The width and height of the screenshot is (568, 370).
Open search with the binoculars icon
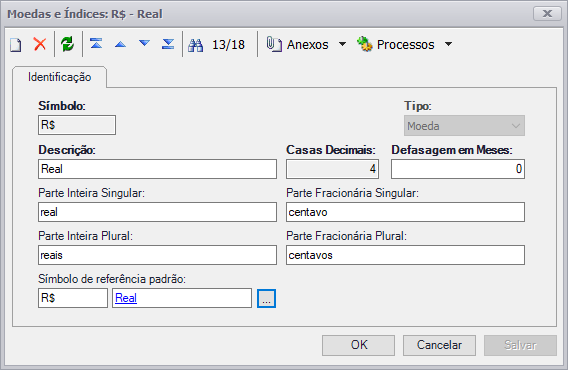(196, 45)
